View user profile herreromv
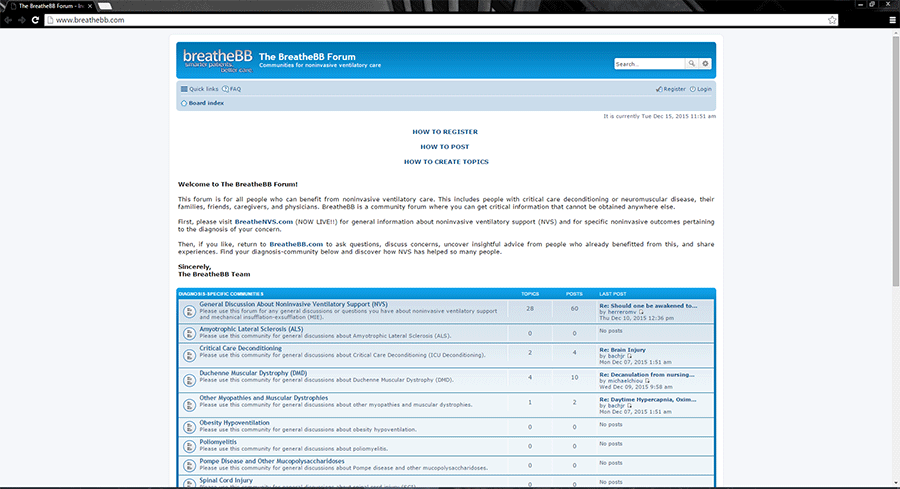Image resolution: width=900 pixels, height=489 pixels. click(622, 312)
